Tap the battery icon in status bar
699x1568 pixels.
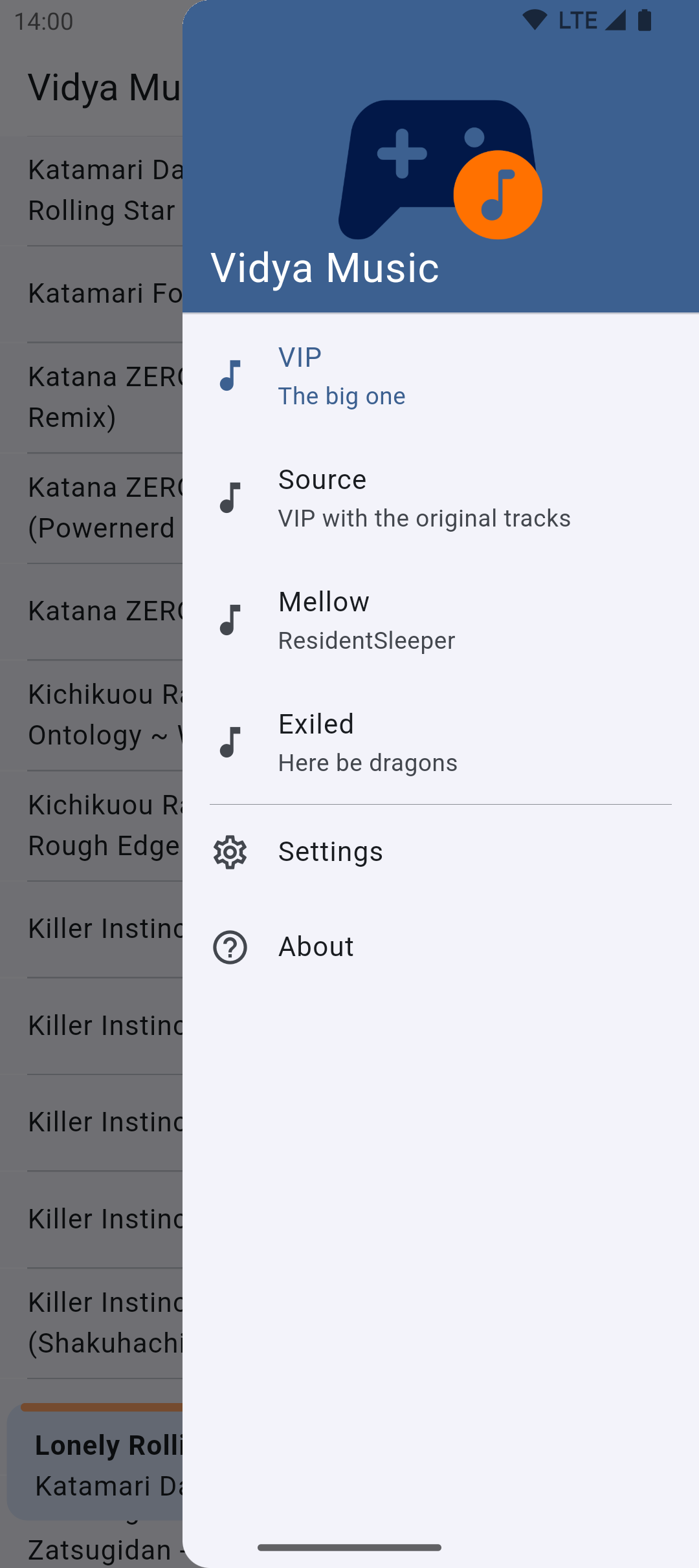click(645, 20)
